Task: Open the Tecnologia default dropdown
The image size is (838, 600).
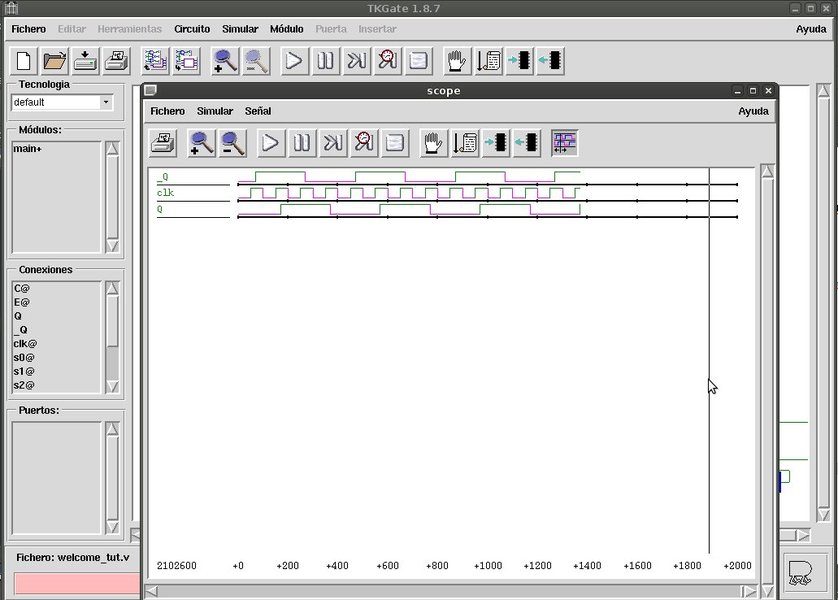Action: coord(106,102)
